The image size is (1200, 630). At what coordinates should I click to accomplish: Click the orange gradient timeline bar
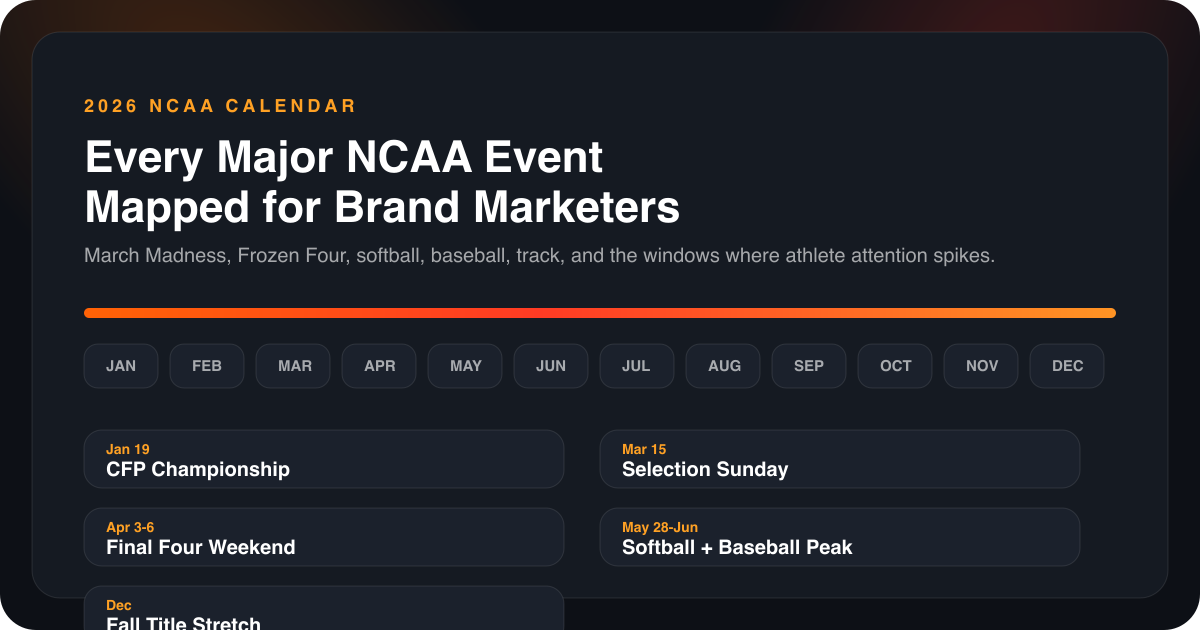tap(600, 313)
